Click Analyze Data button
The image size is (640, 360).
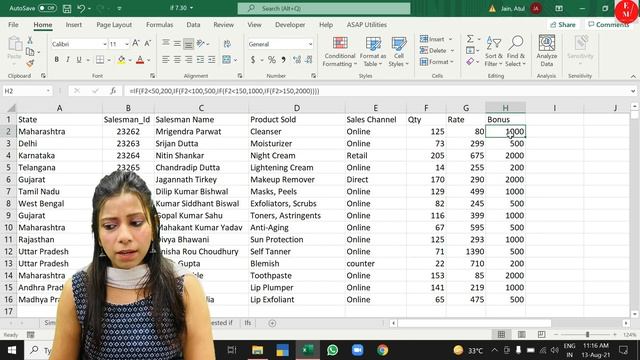(x=547, y=51)
